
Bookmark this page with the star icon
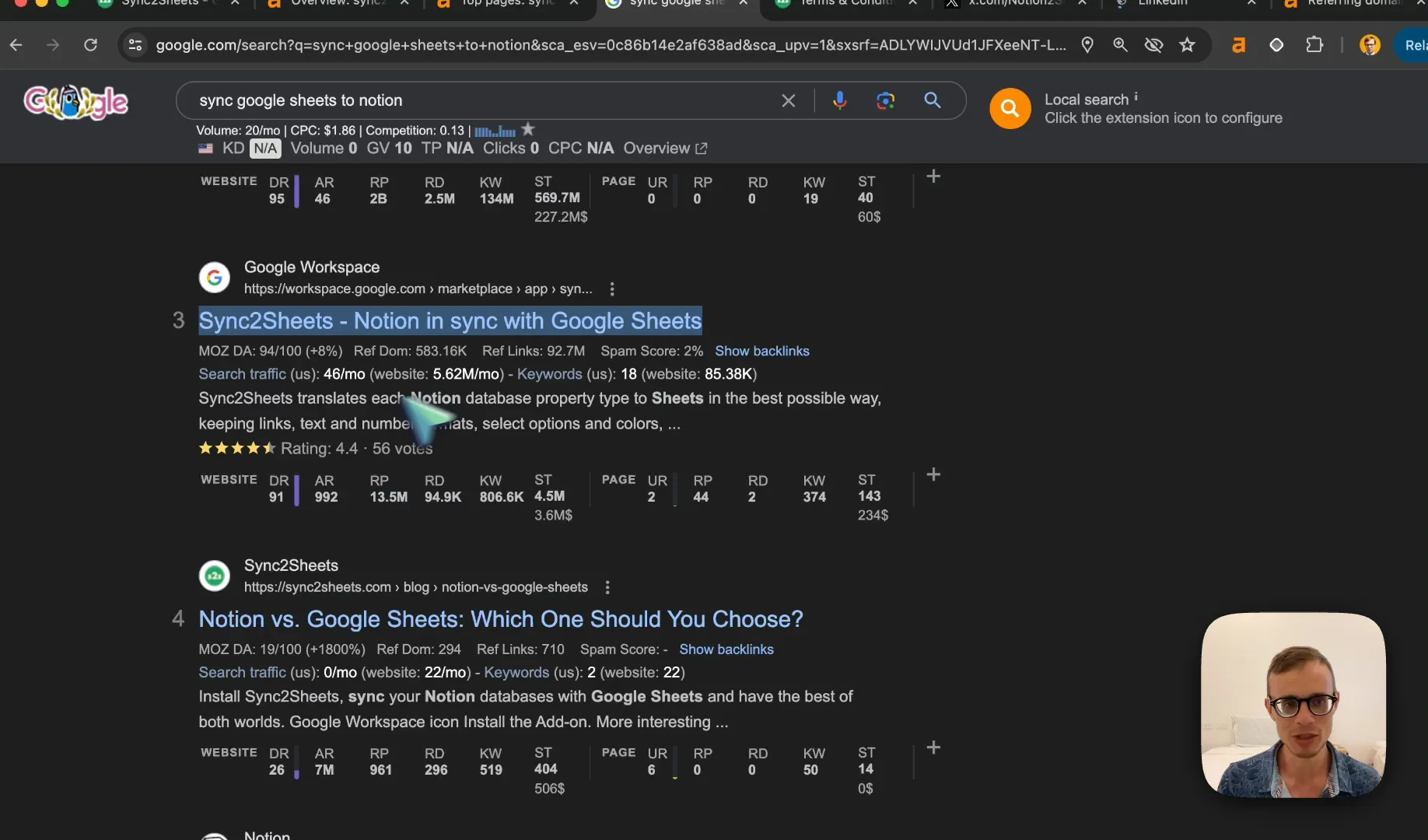pos(1187,45)
